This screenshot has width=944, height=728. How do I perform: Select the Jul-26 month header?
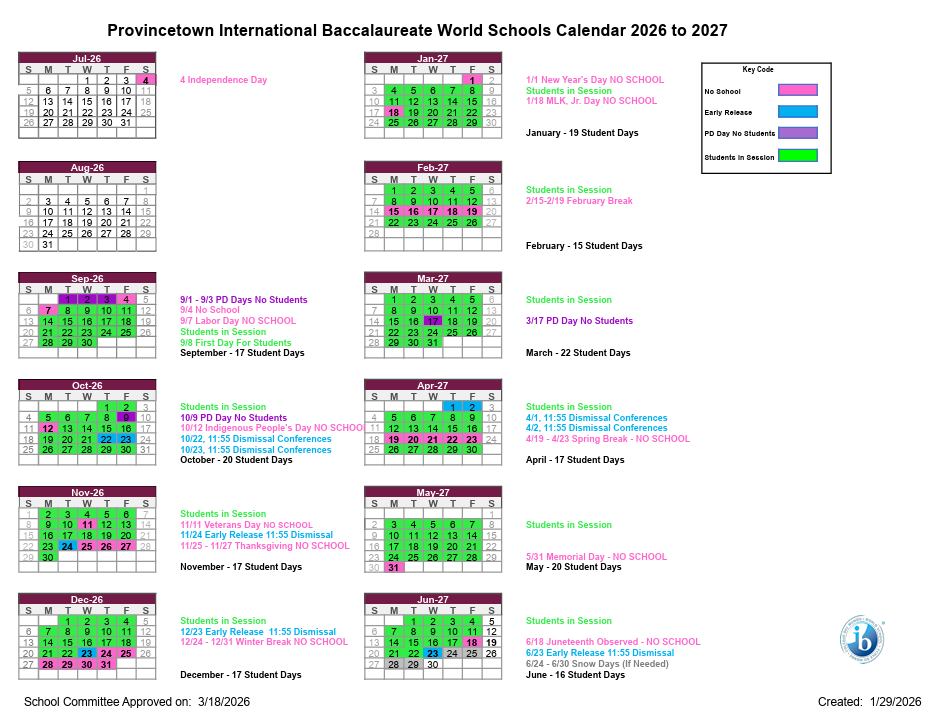click(87, 58)
